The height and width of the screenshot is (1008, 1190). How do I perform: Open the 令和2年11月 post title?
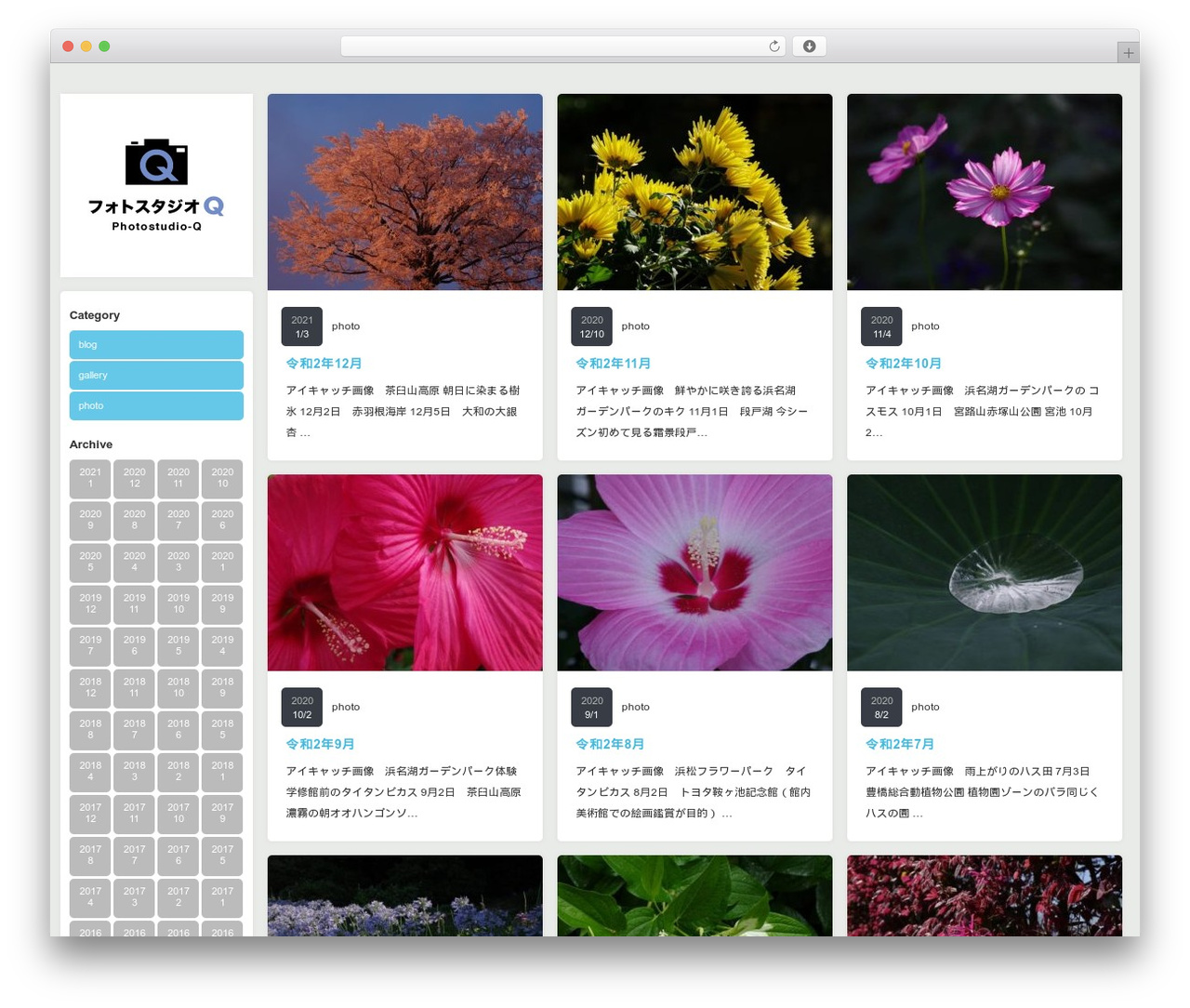[614, 364]
